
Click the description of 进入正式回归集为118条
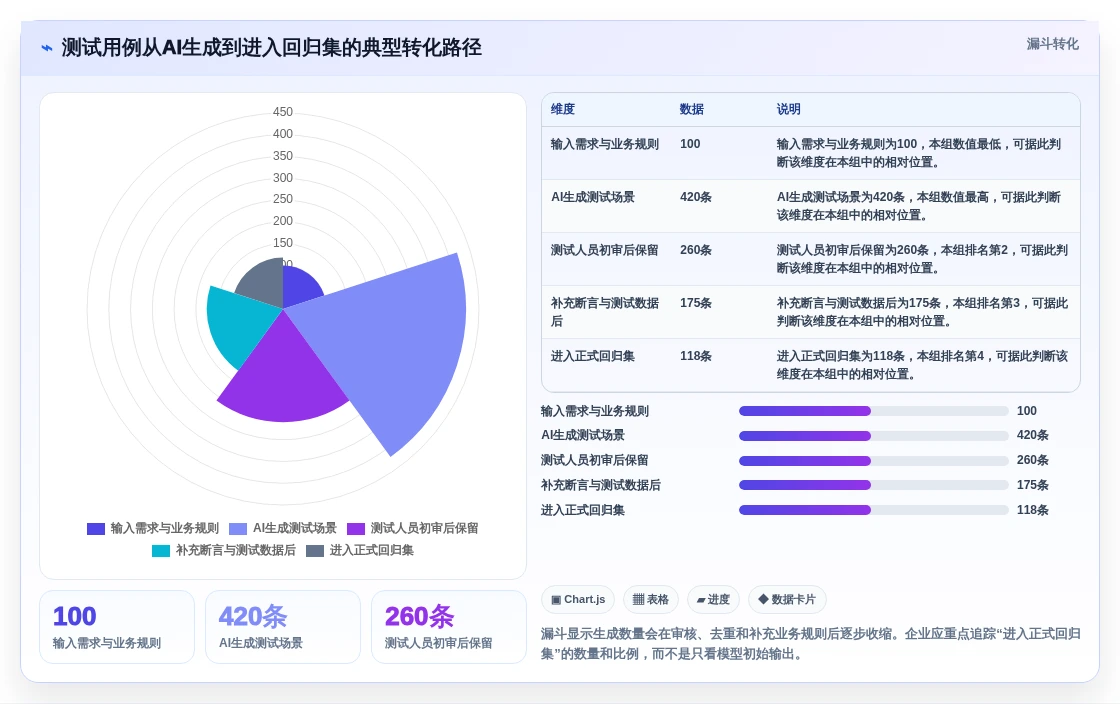[922, 366]
